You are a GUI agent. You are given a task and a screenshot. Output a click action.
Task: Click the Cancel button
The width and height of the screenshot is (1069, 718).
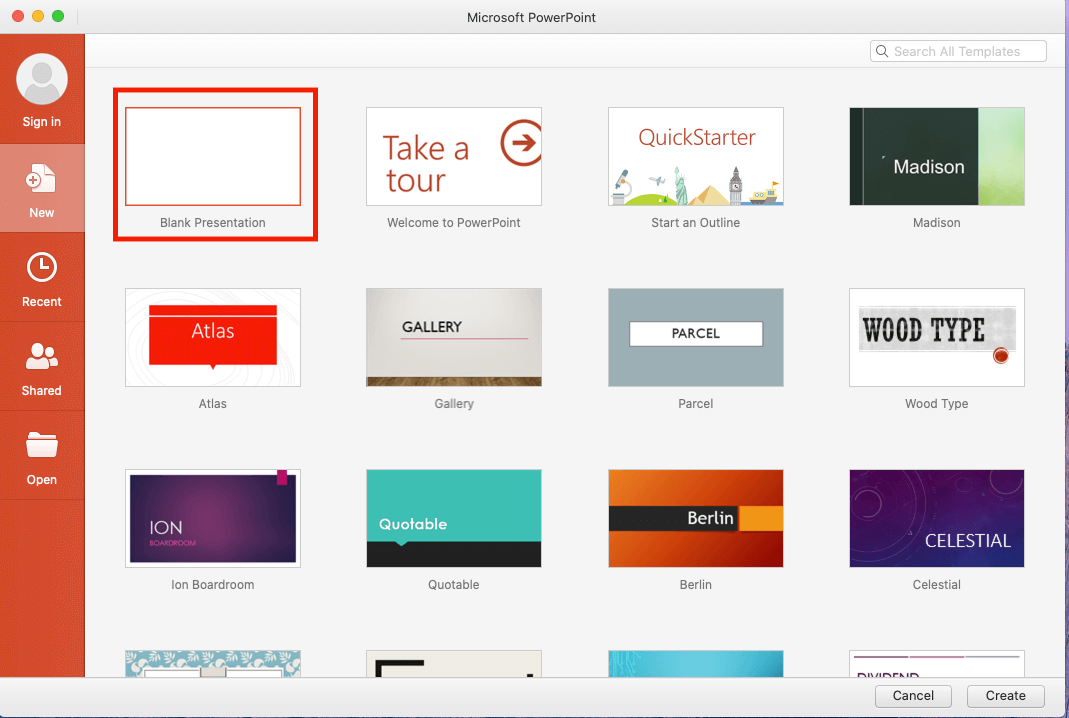pyautogui.click(x=913, y=695)
